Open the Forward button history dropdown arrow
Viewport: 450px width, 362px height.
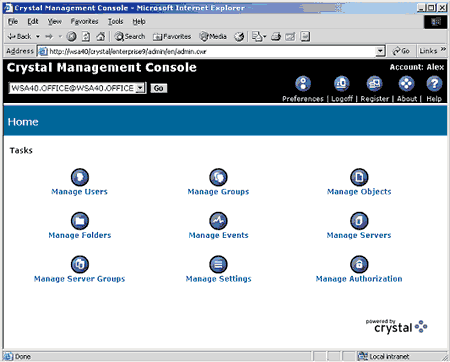(60, 36)
